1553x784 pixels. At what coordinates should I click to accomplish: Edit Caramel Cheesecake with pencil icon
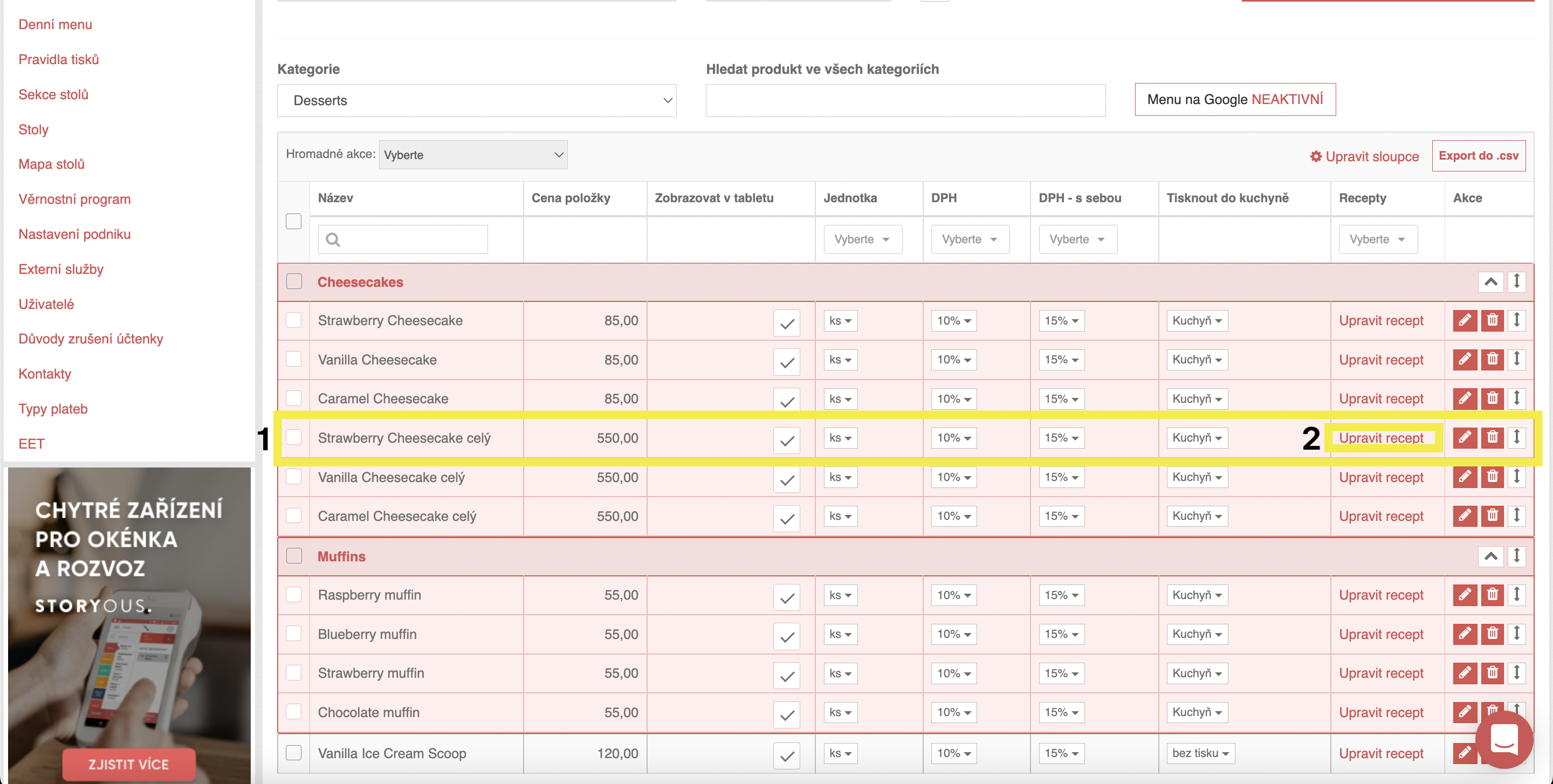[1465, 398]
